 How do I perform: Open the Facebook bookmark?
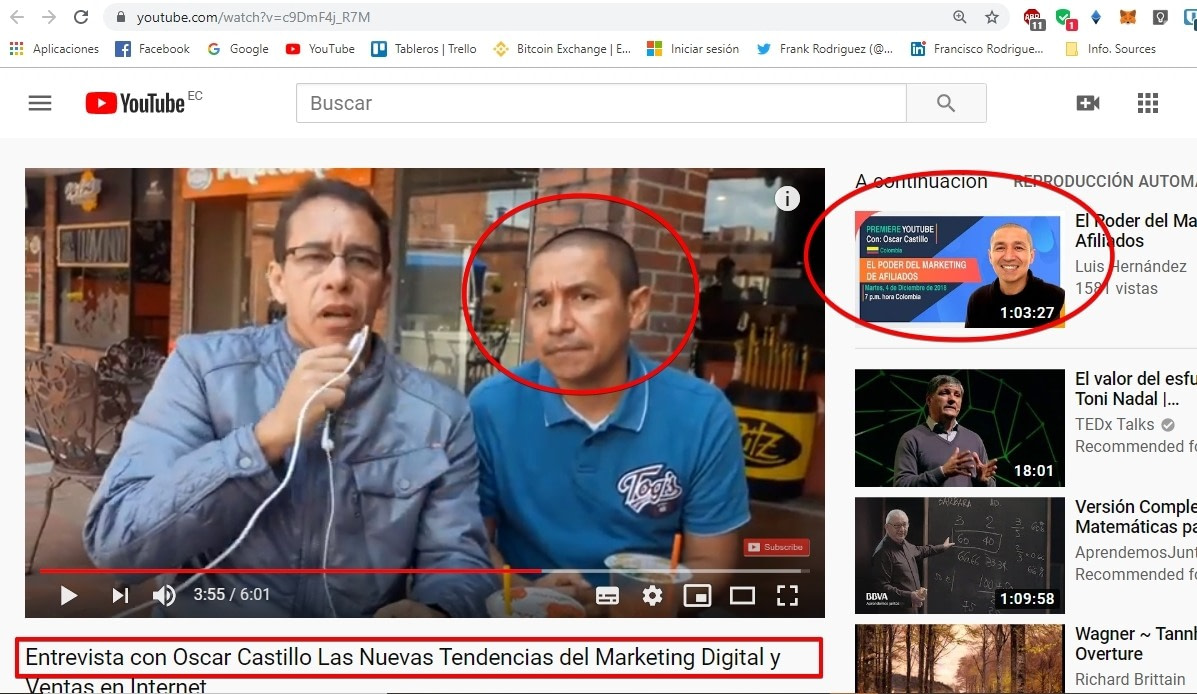[153, 49]
